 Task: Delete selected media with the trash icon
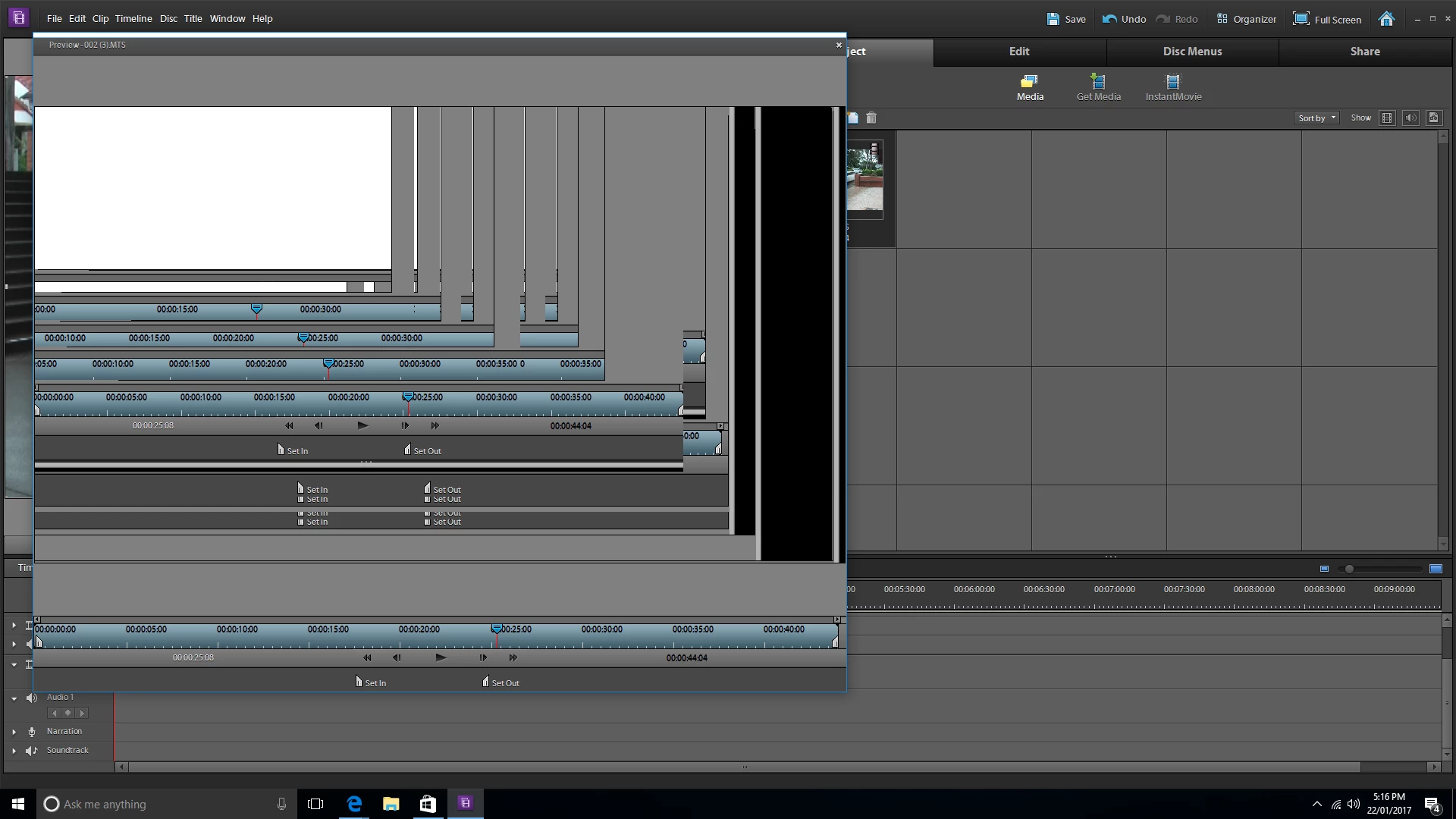871,118
